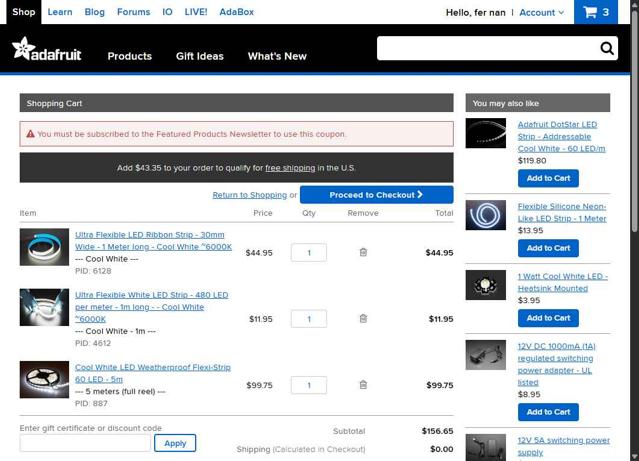Apply the discount code
Screen dimensions: 639x461
click(175, 443)
